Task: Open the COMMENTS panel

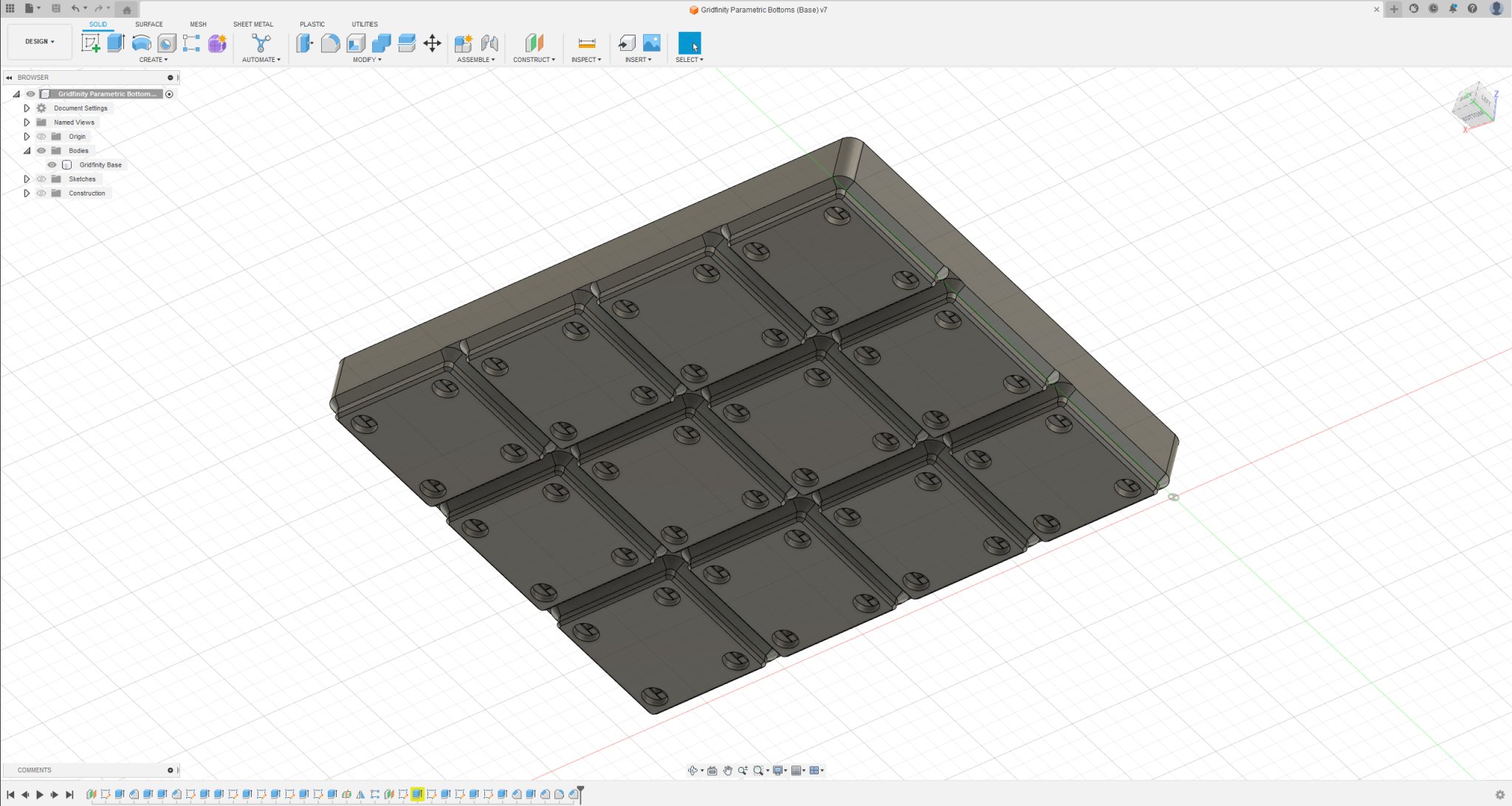Action: pos(34,770)
